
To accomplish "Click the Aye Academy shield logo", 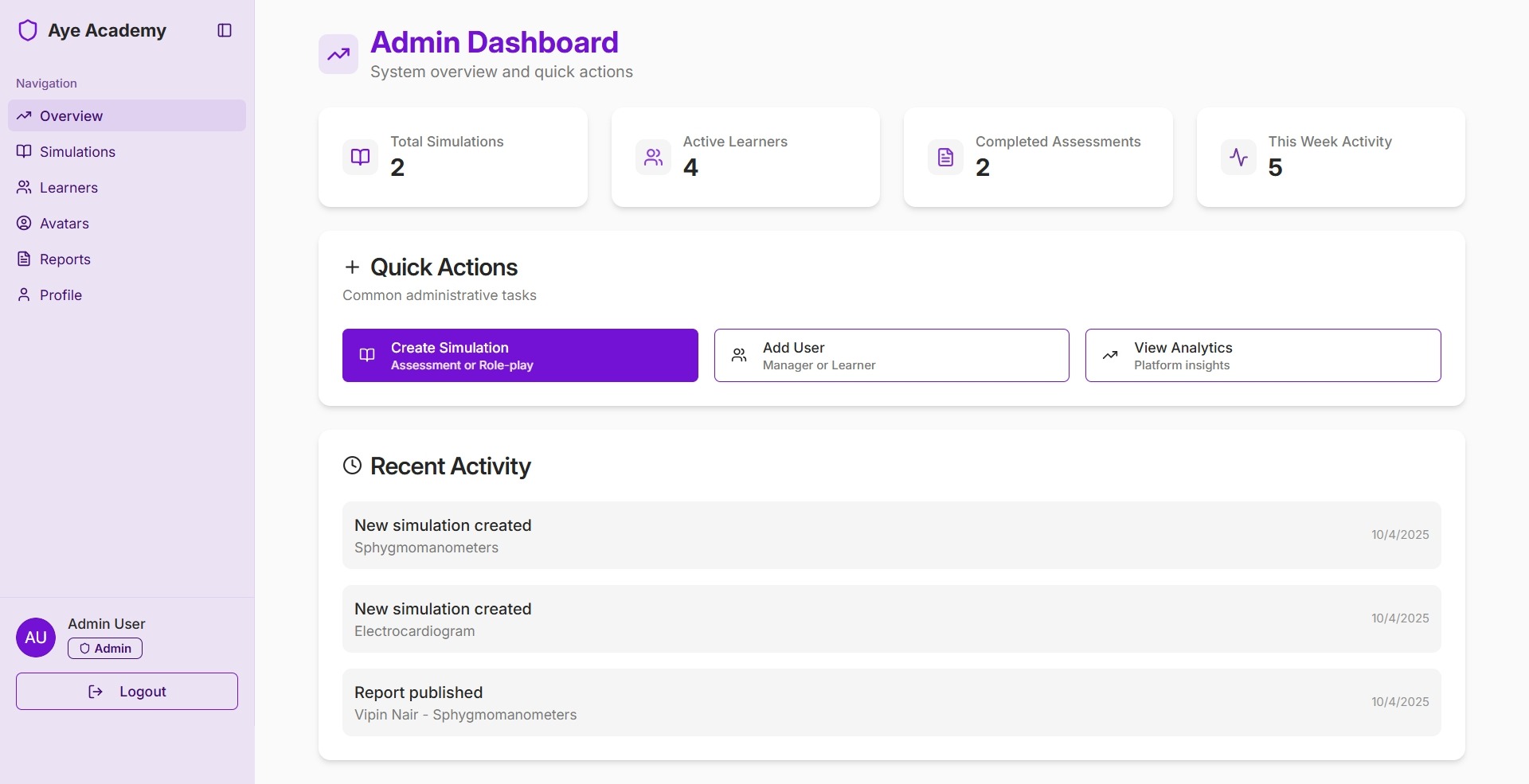I will pos(29,30).
